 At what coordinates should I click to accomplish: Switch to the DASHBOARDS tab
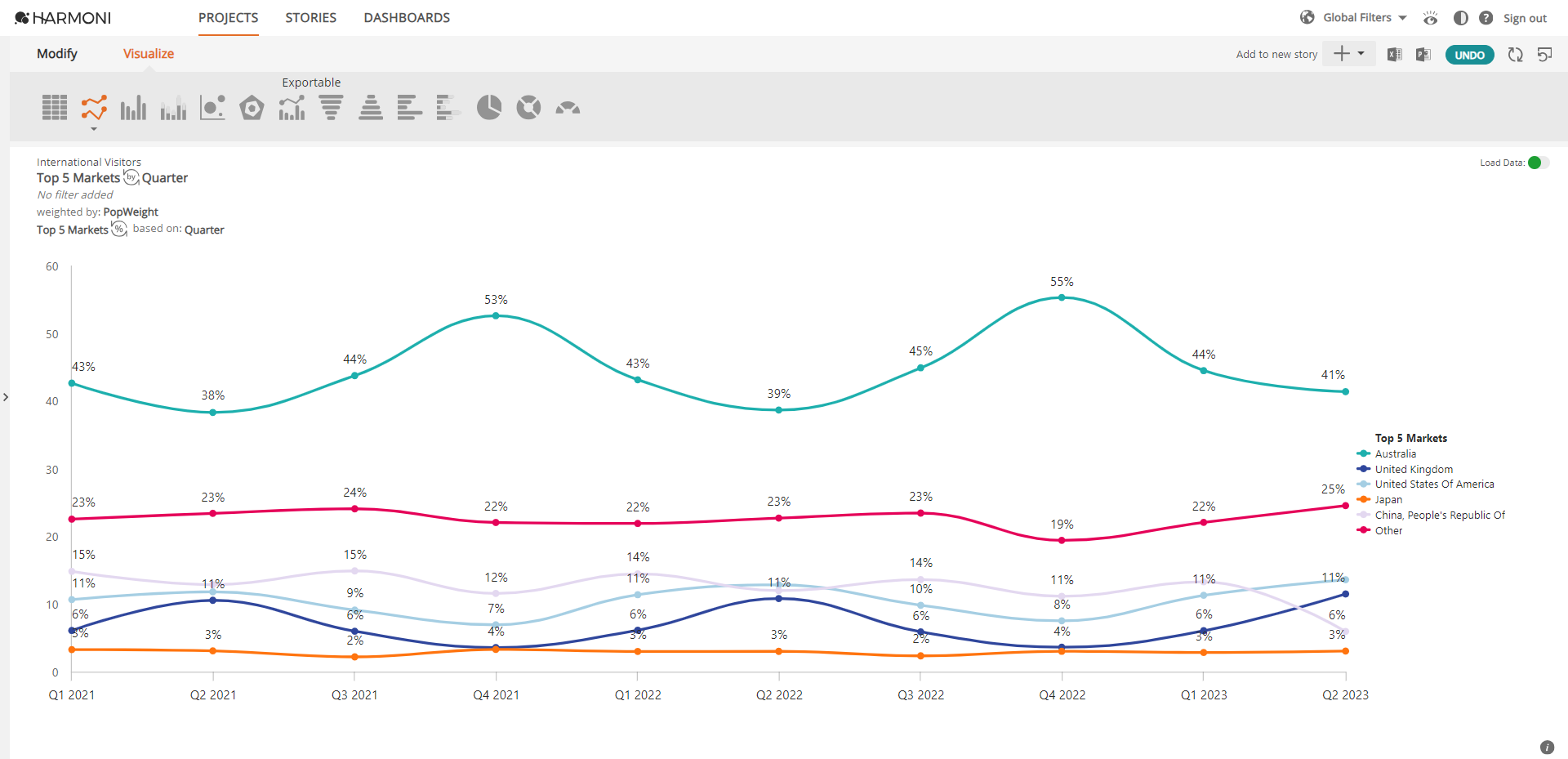coord(407,17)
